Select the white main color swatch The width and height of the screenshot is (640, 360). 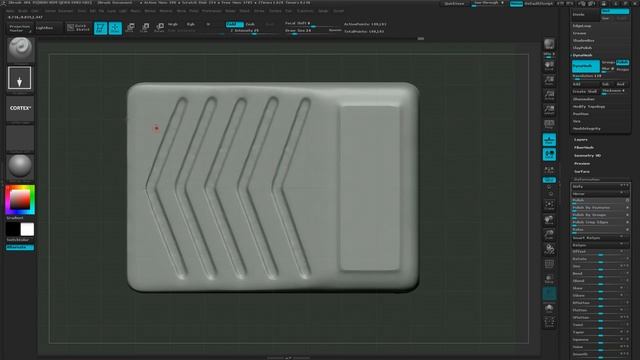coord(27,229)
